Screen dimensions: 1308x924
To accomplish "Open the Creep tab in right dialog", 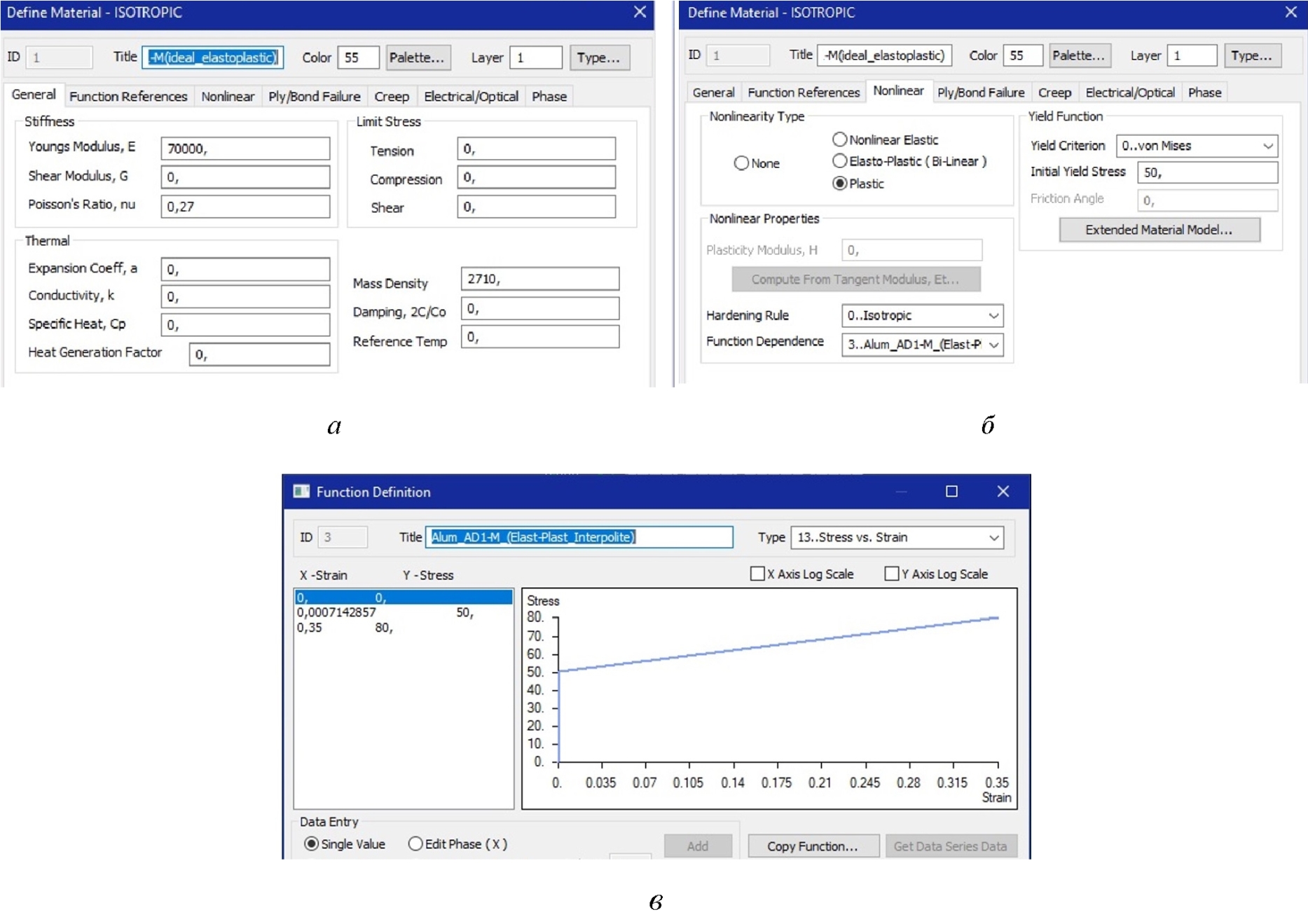I will pyautogui.click(x=1054, y=92).
